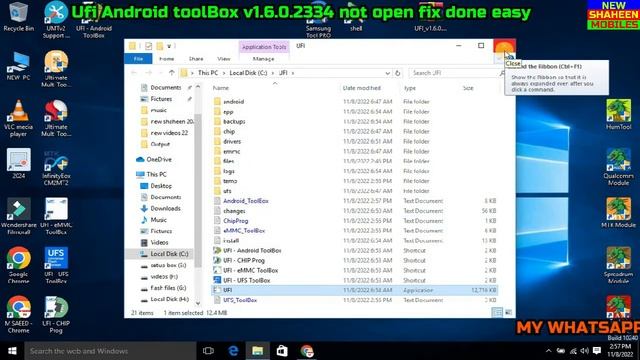The height and width of the screenshot is (360, 640).
Task: Select OneDrive in navigation pane
Action: coord(159,159)
